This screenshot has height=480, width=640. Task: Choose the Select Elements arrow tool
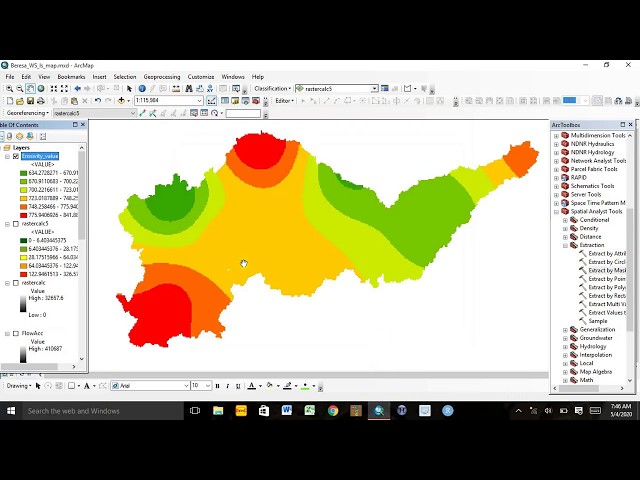(x=129, y=89)
